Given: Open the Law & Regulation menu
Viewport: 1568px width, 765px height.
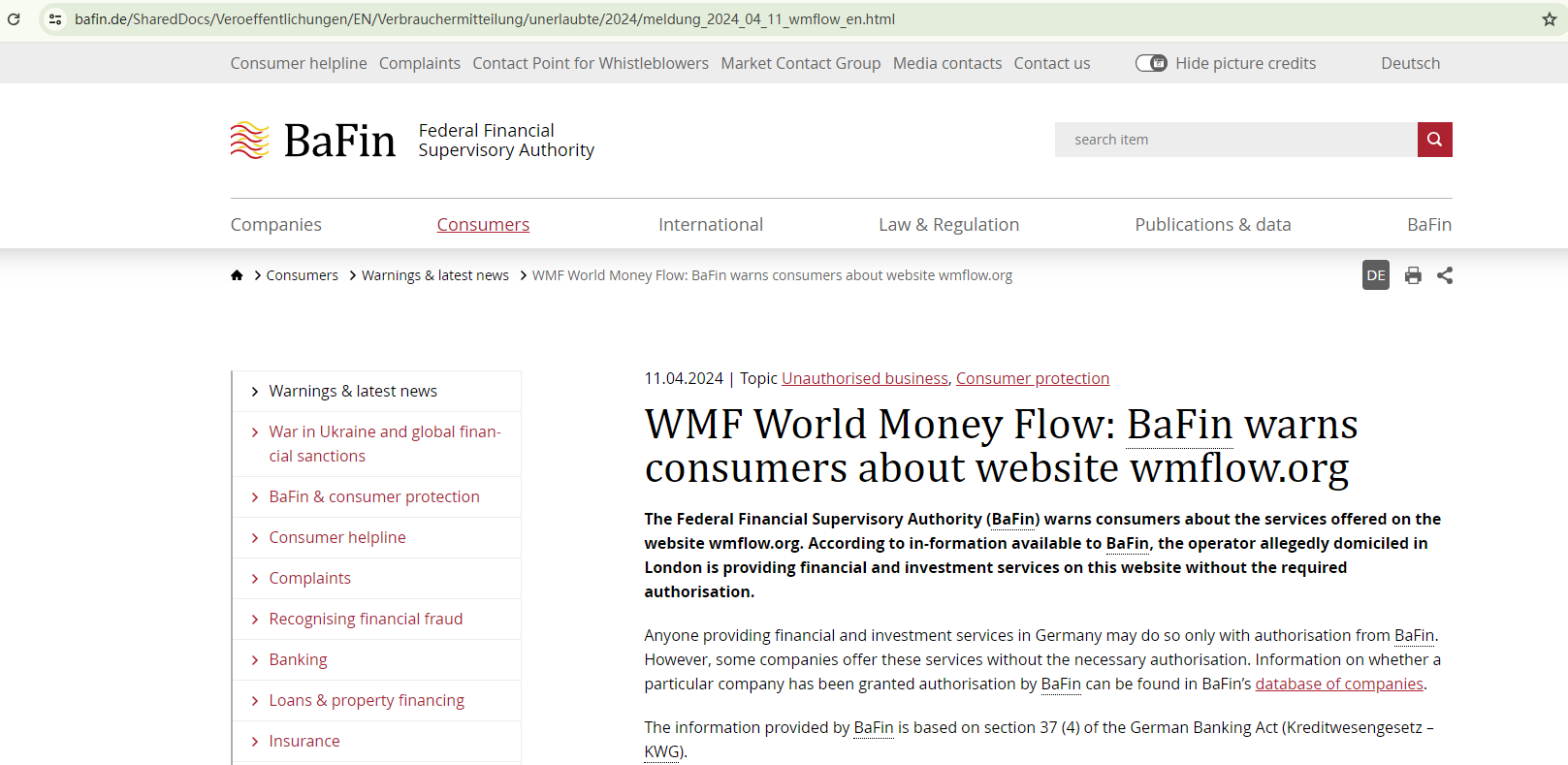Looking at the screenshot, I should [948, 225].
